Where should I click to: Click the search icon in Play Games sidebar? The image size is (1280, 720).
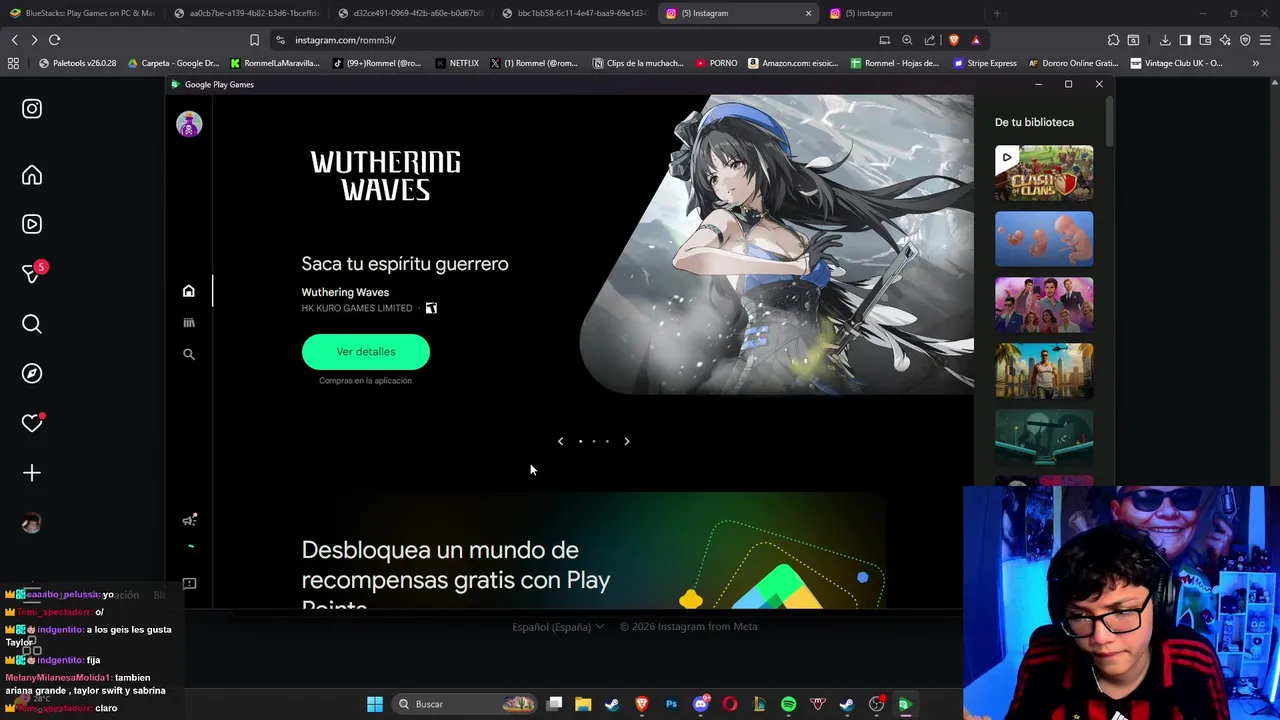coord(189,354)
